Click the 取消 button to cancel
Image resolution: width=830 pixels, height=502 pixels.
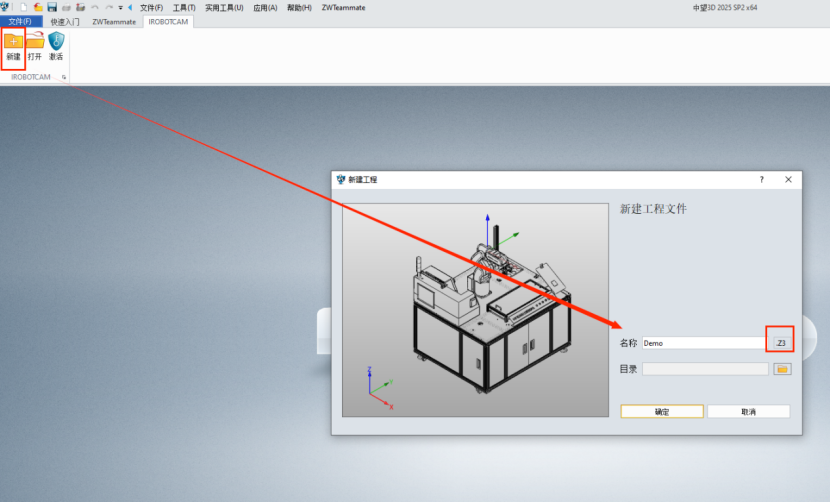[748, 411]
